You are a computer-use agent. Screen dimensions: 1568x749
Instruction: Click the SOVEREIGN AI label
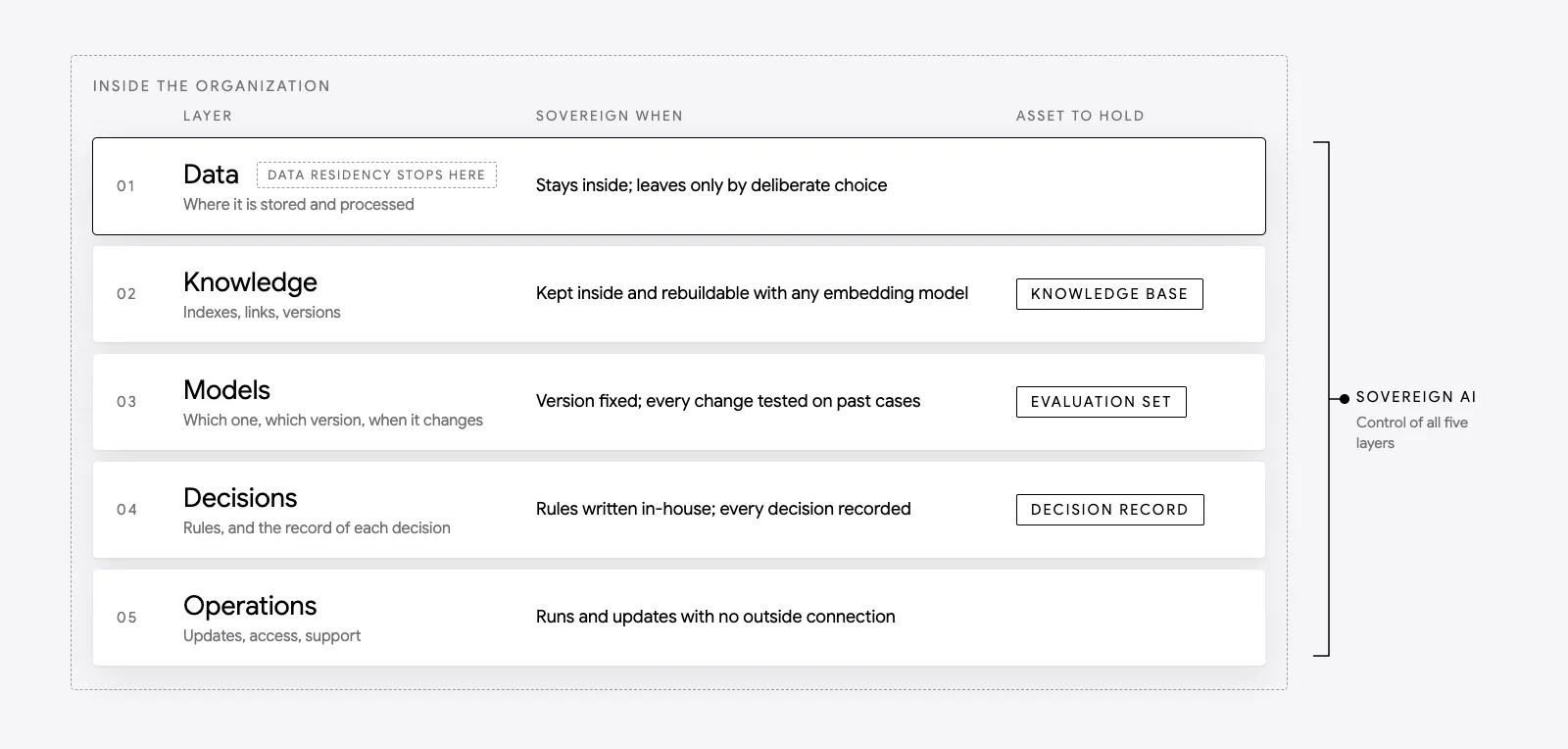1416,397
